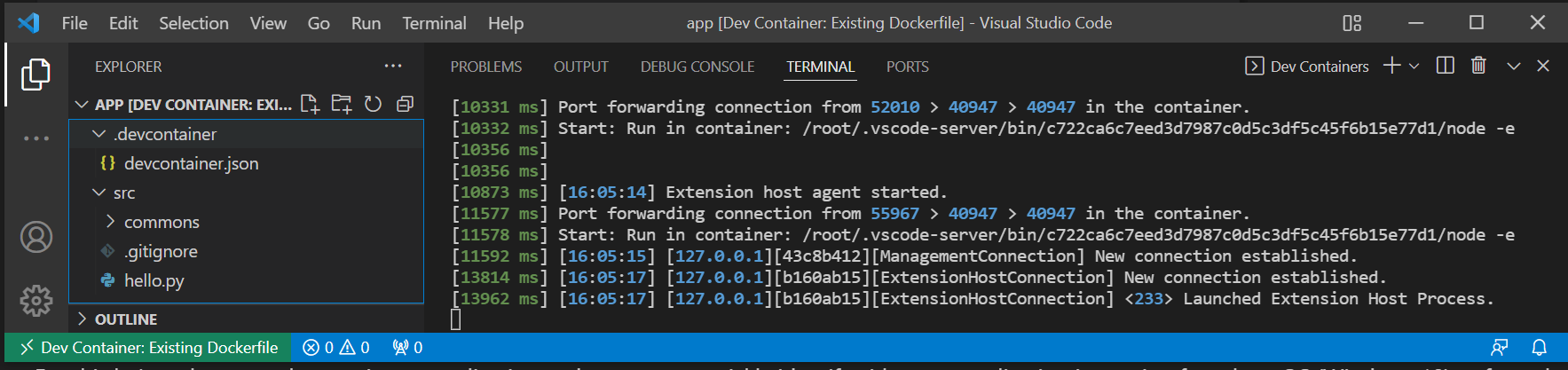Show additional views ellipsis in activity bar
The image size is (1568, 370).
coord(35,138)
